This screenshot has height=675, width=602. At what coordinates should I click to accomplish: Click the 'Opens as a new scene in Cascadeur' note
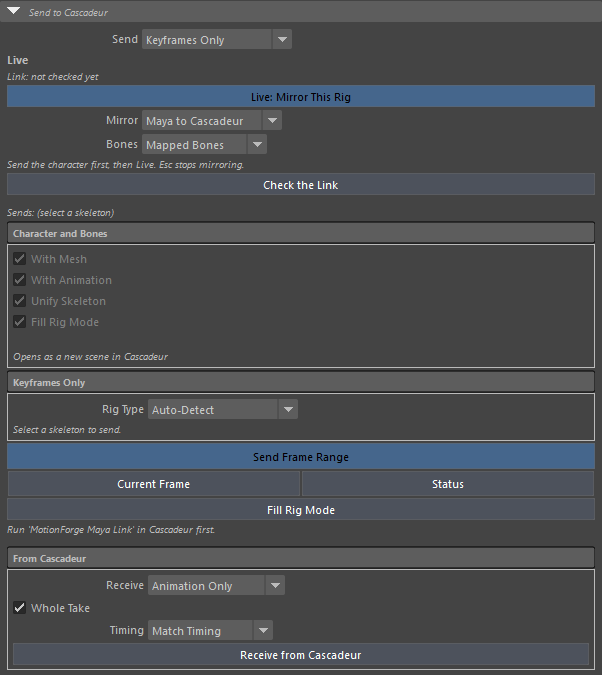[90, 356]
